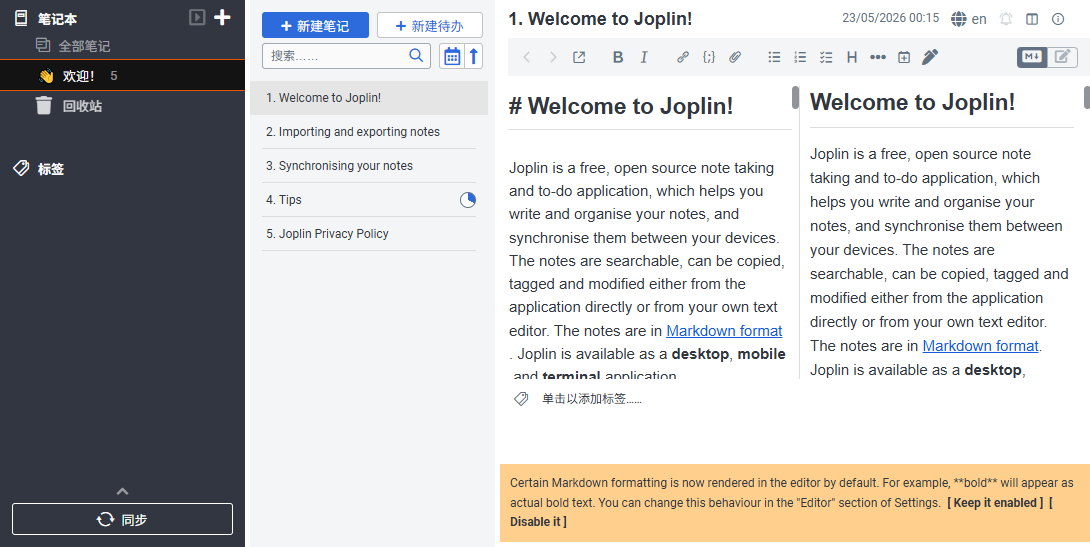Screen dimensions: 1090x547
Task: Click 单击以添加标签 to add tags
Action: 592,399
